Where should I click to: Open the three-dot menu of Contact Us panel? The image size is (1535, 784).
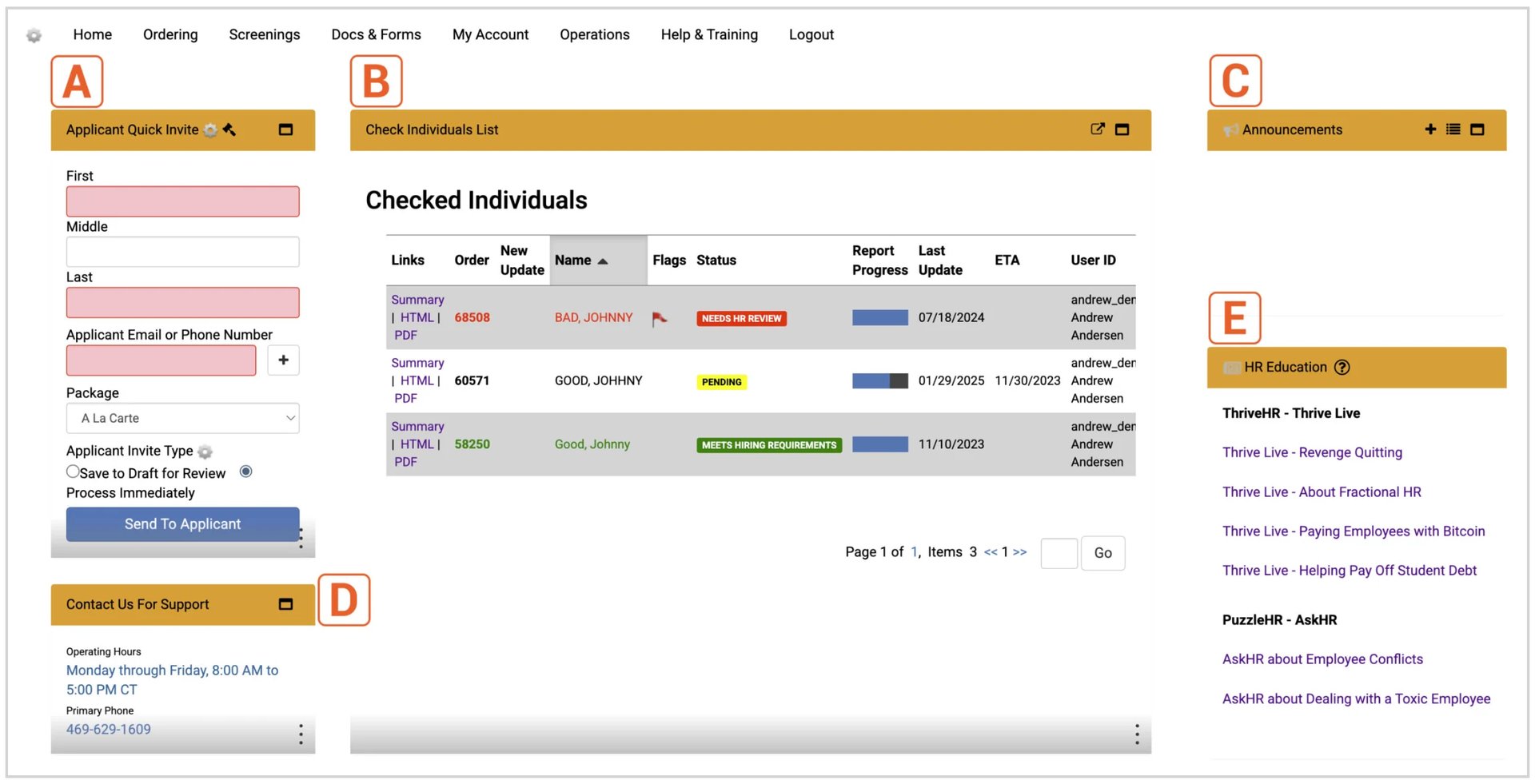pyautogui.click(x=301, y=734)
